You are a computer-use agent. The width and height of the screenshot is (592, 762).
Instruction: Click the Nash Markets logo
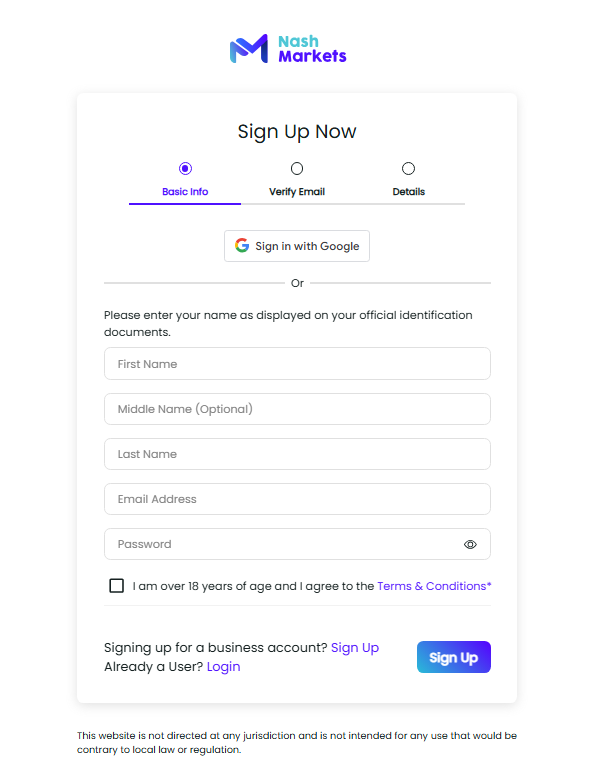tap(288, 49)
